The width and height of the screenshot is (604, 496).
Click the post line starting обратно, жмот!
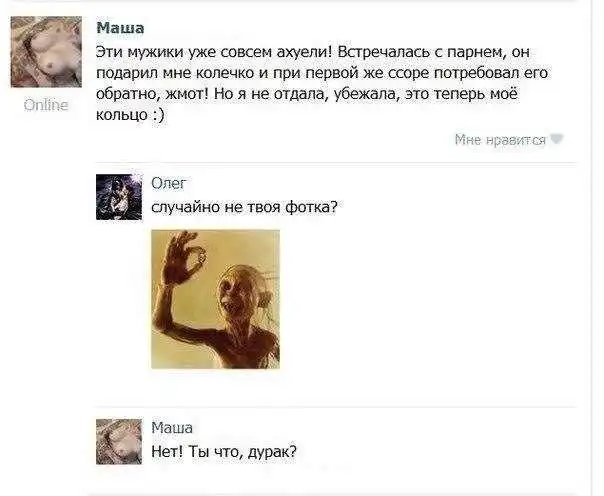coord(307,94)
